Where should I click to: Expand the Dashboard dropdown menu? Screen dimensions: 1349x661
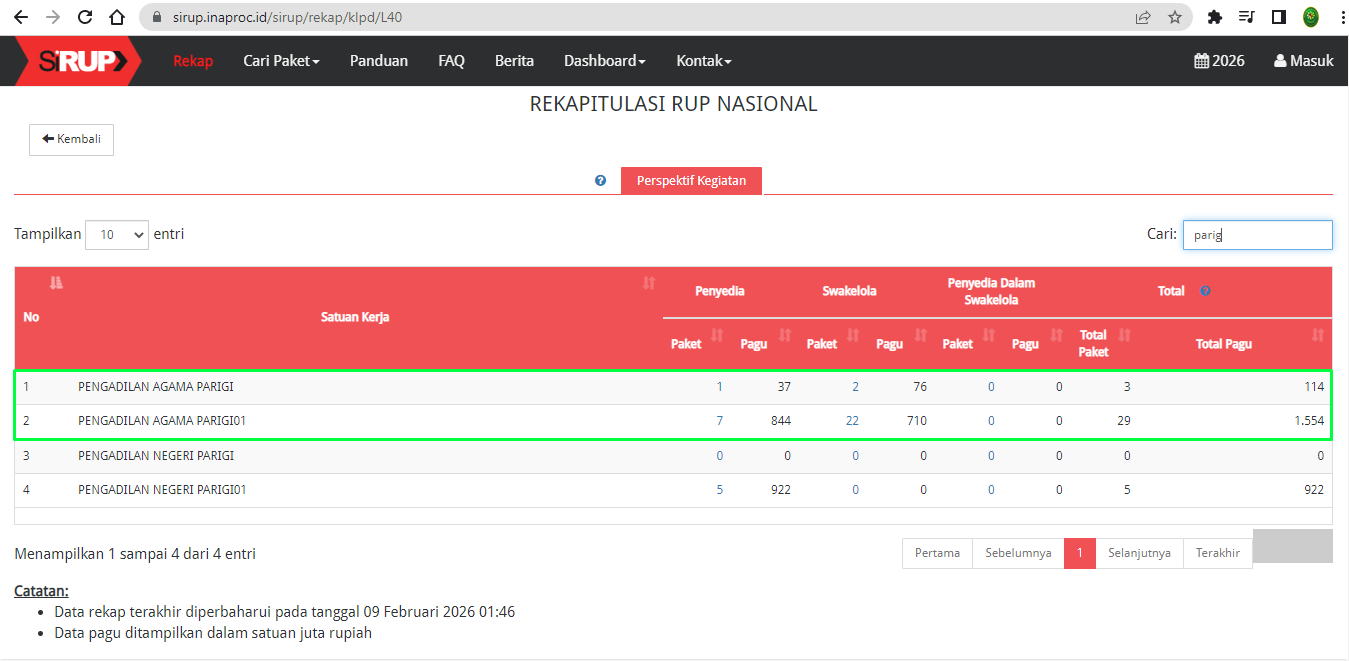pyautogui.click(x=604, y=61)
